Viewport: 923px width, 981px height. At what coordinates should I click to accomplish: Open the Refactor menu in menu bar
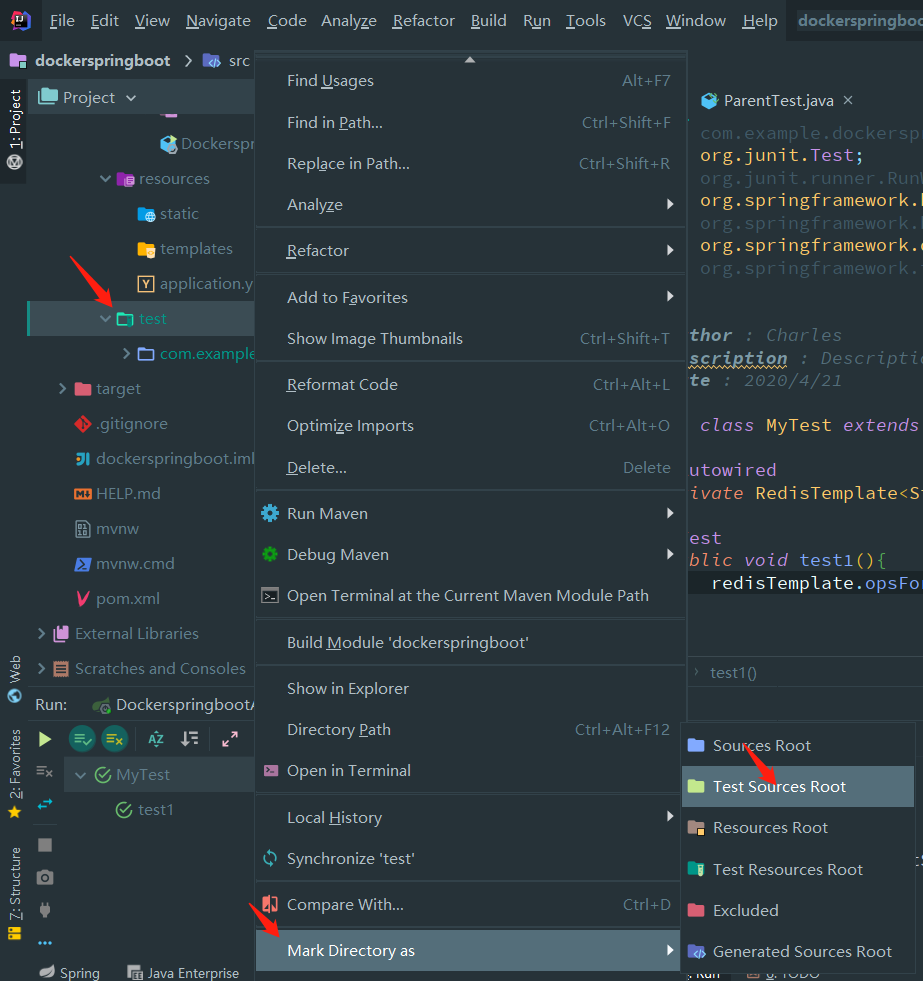(424, 21)
